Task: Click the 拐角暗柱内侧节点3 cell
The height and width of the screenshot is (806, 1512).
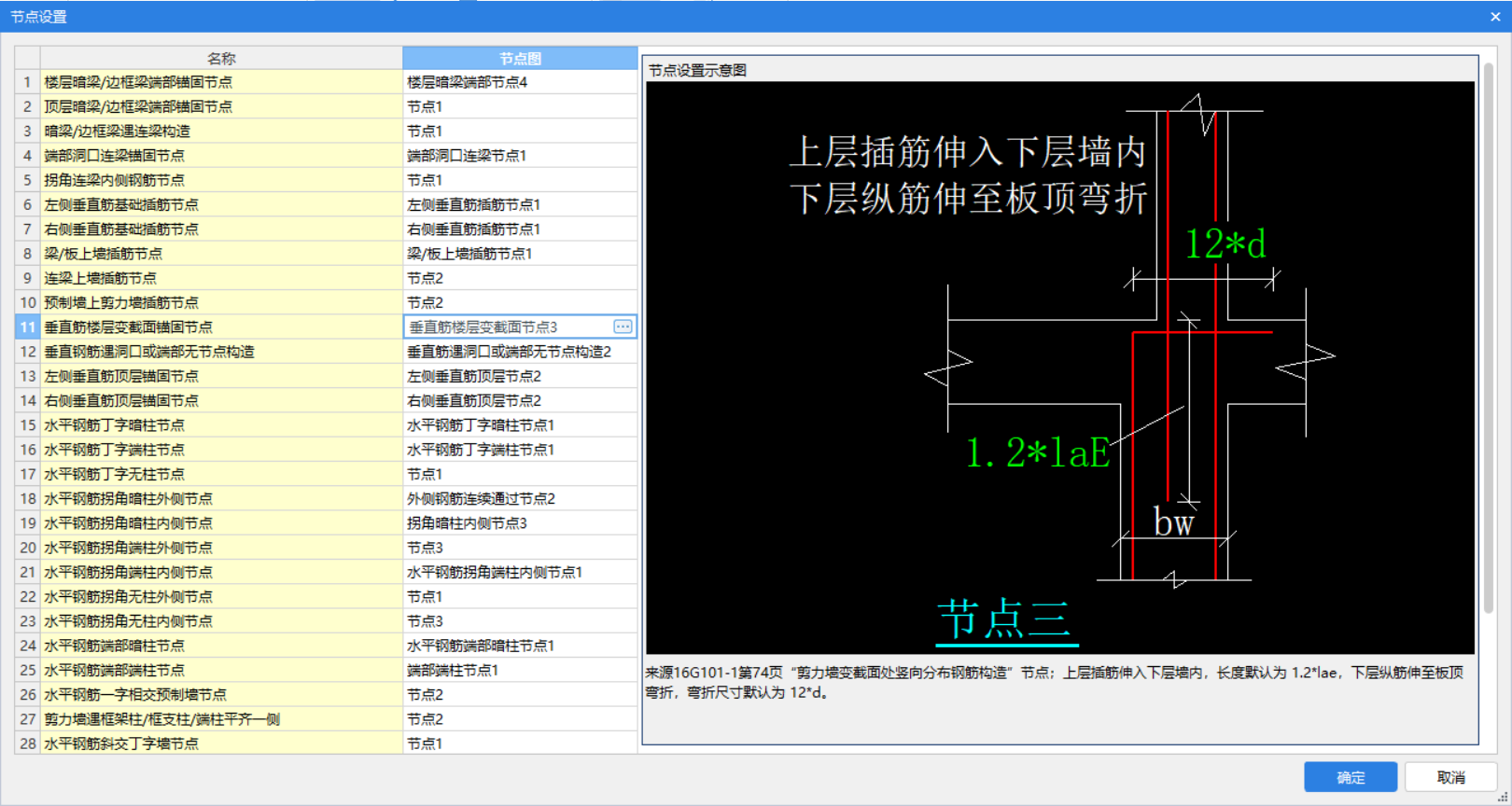Action: (x=520, y=522)
